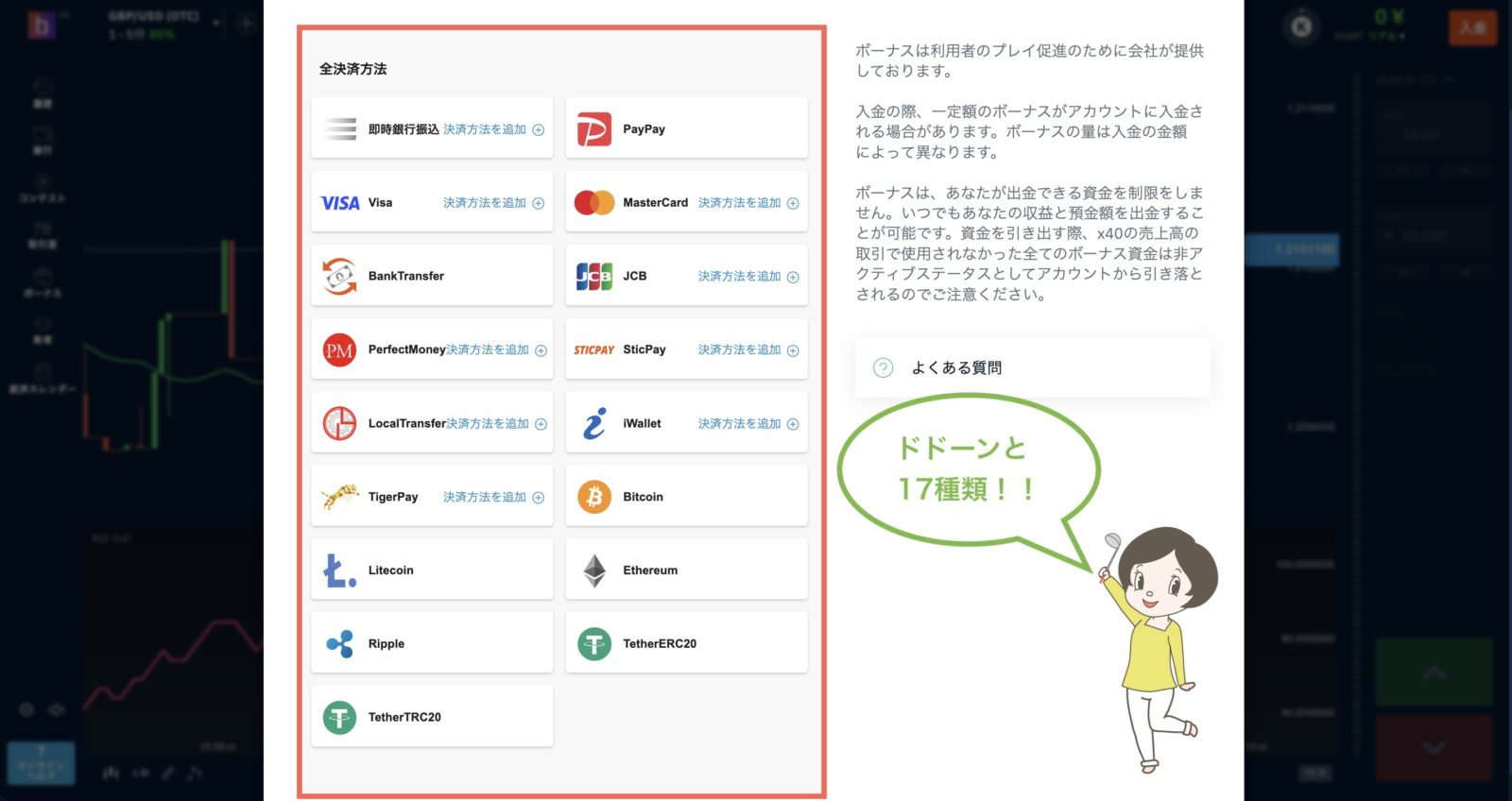
Task: Add PerfectMoney payment method
Action: pos(488,350)
